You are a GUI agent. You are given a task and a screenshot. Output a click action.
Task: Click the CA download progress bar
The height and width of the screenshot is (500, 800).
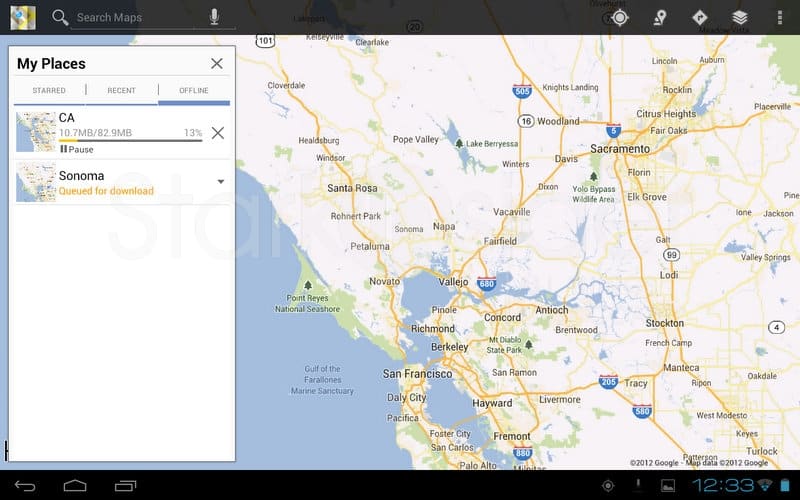click(x=130, y=140)
